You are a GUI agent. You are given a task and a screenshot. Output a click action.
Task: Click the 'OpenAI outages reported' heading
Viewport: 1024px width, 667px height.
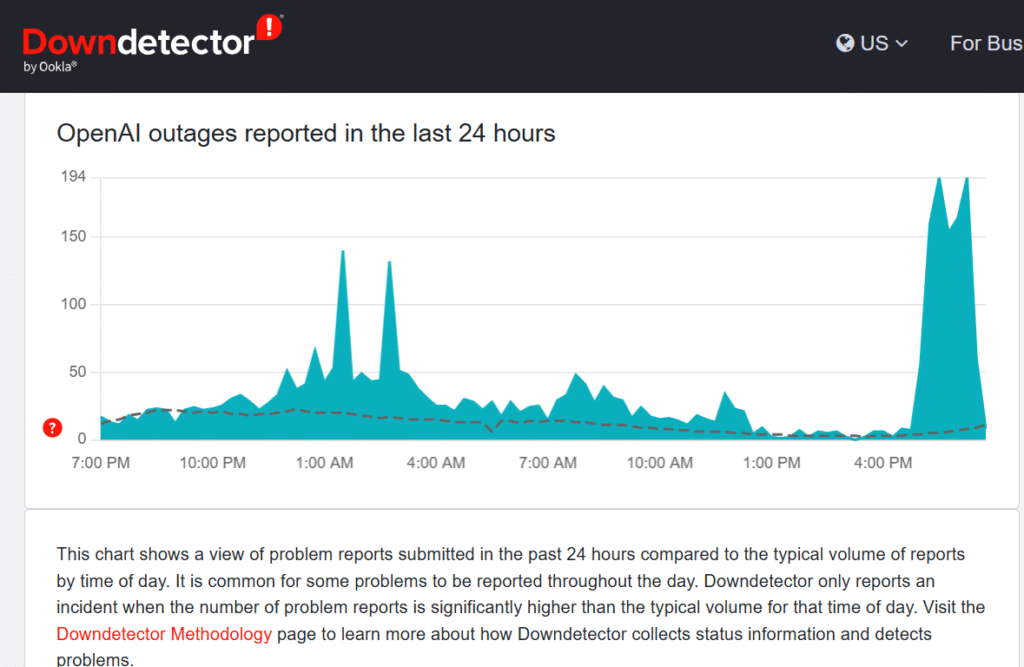click(x=307, y=133)
